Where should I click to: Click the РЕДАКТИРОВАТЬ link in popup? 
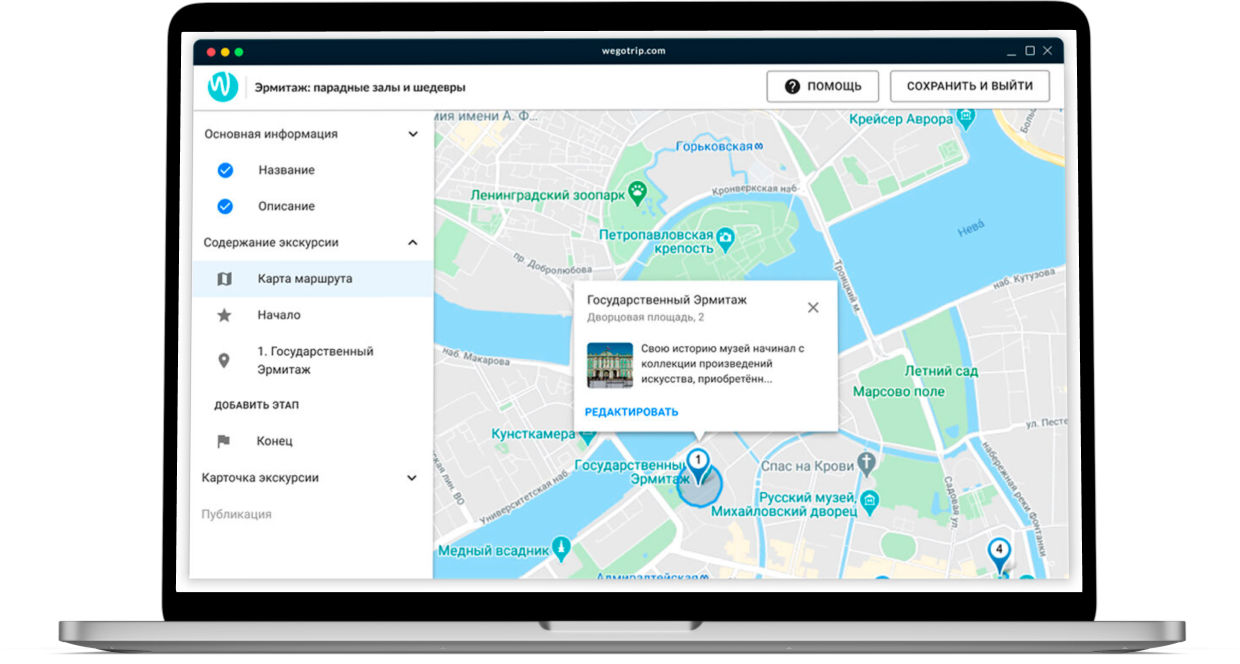pyautogui.click(x=631, y=412)
